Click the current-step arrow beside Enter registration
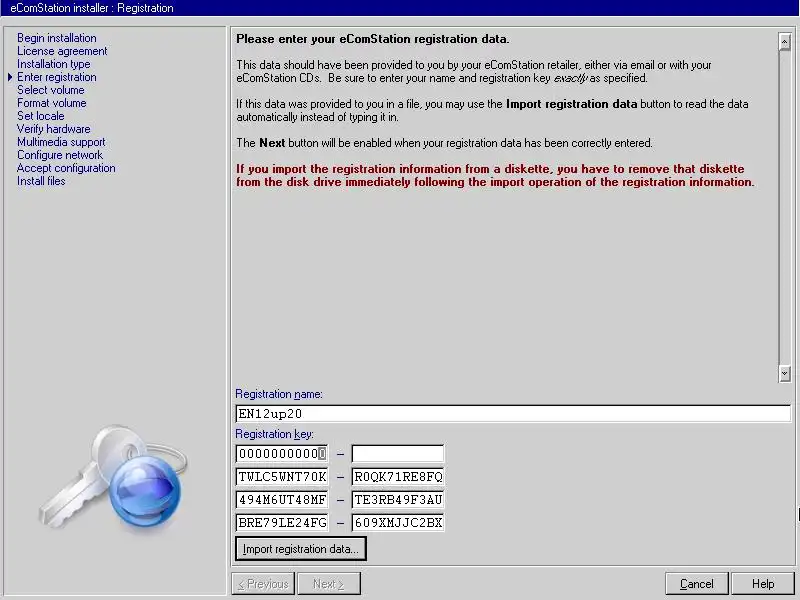The height and width of the screenshot is (600, 800). point(10,77)
